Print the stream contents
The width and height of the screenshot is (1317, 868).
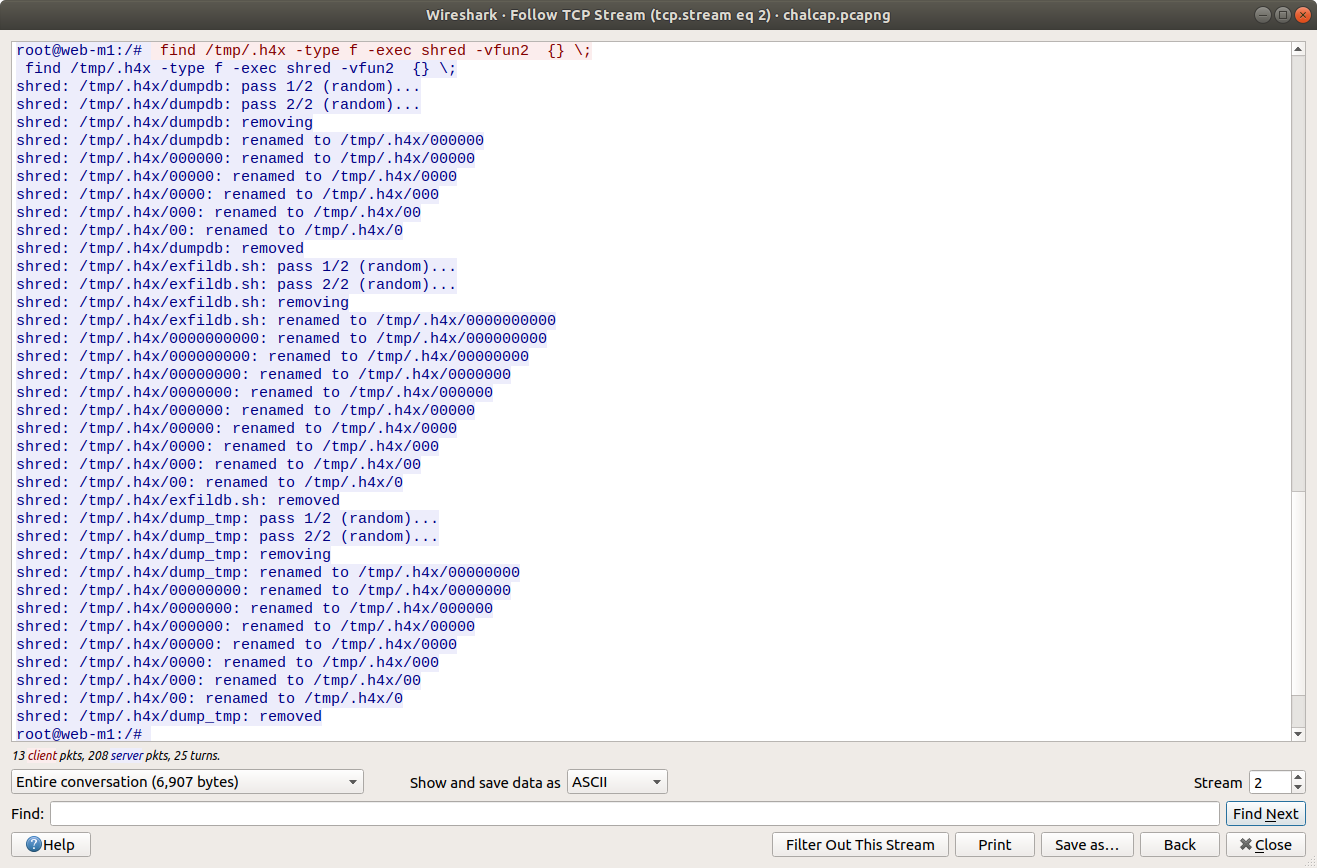click(x=994, y=845)
